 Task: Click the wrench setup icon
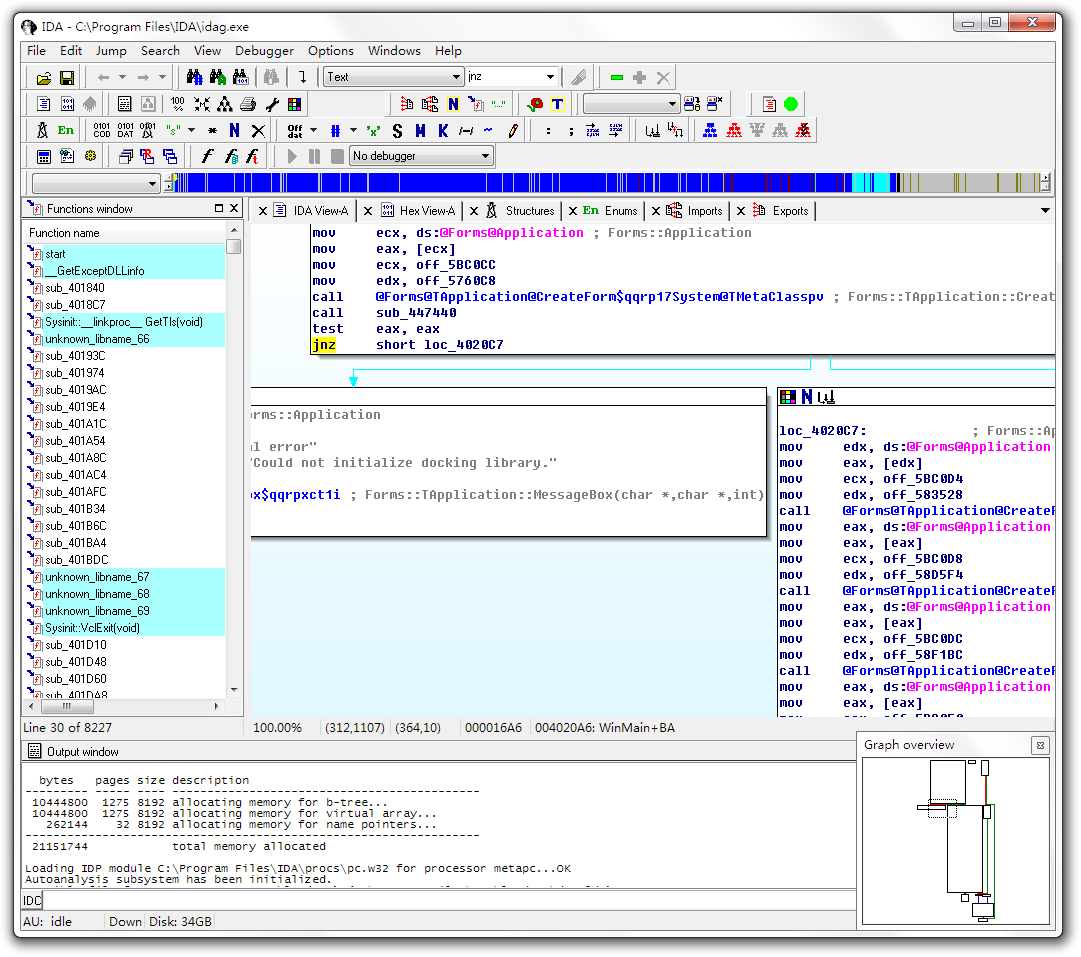point(272,104)
